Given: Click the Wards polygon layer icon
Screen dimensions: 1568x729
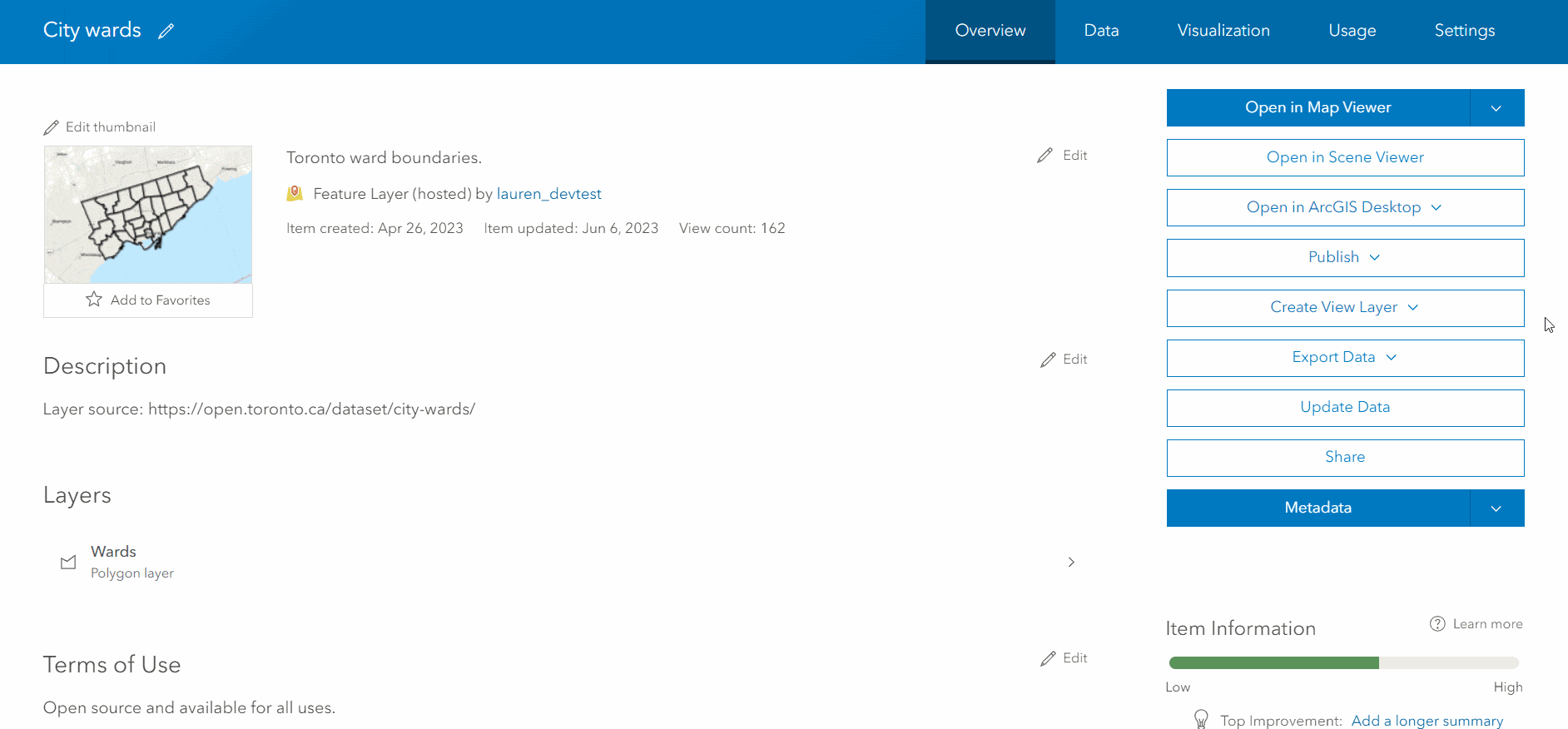Looking at the screenshot, I should [x=68, y=563].
